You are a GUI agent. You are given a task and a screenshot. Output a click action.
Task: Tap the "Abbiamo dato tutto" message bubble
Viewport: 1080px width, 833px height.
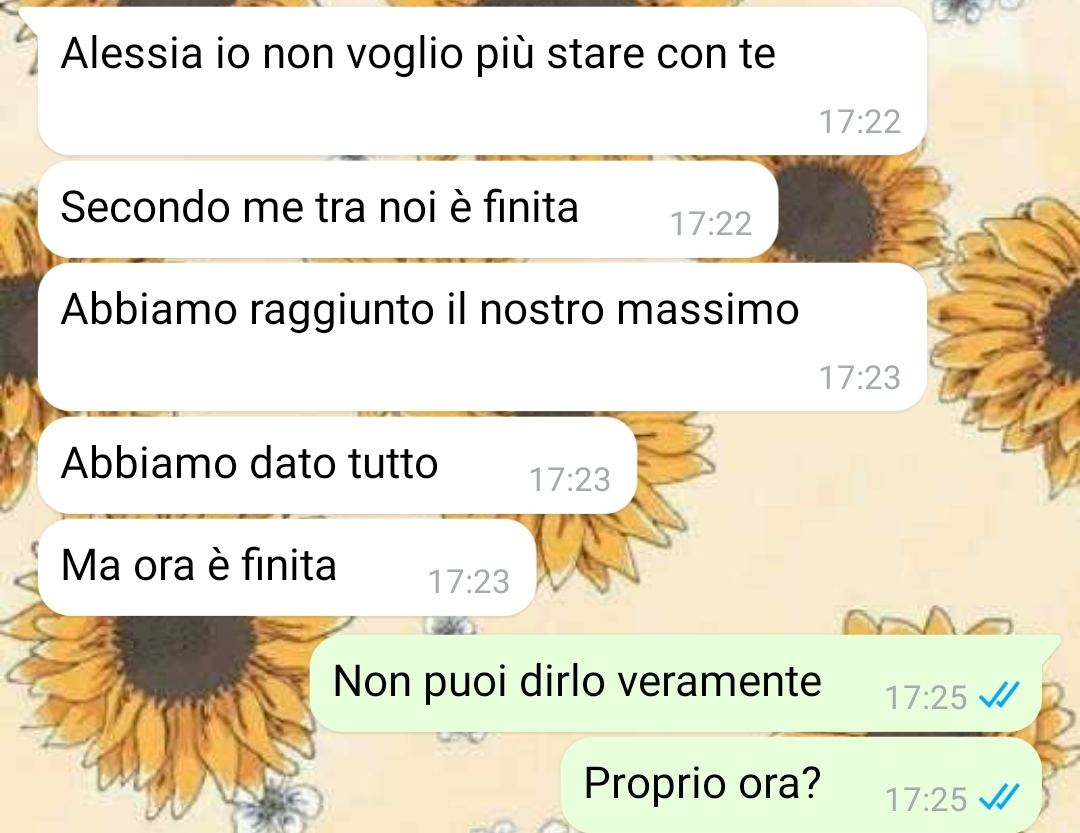[337, 465]
